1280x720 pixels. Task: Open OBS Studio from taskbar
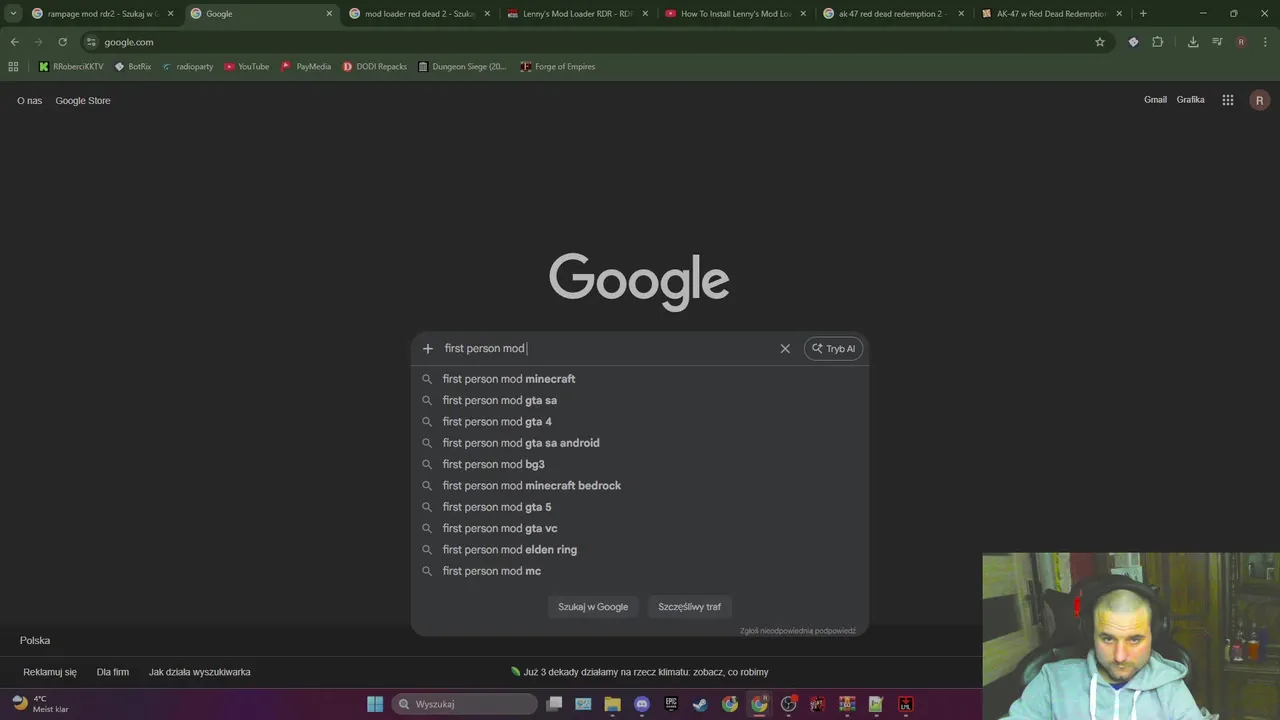[788, 704]
